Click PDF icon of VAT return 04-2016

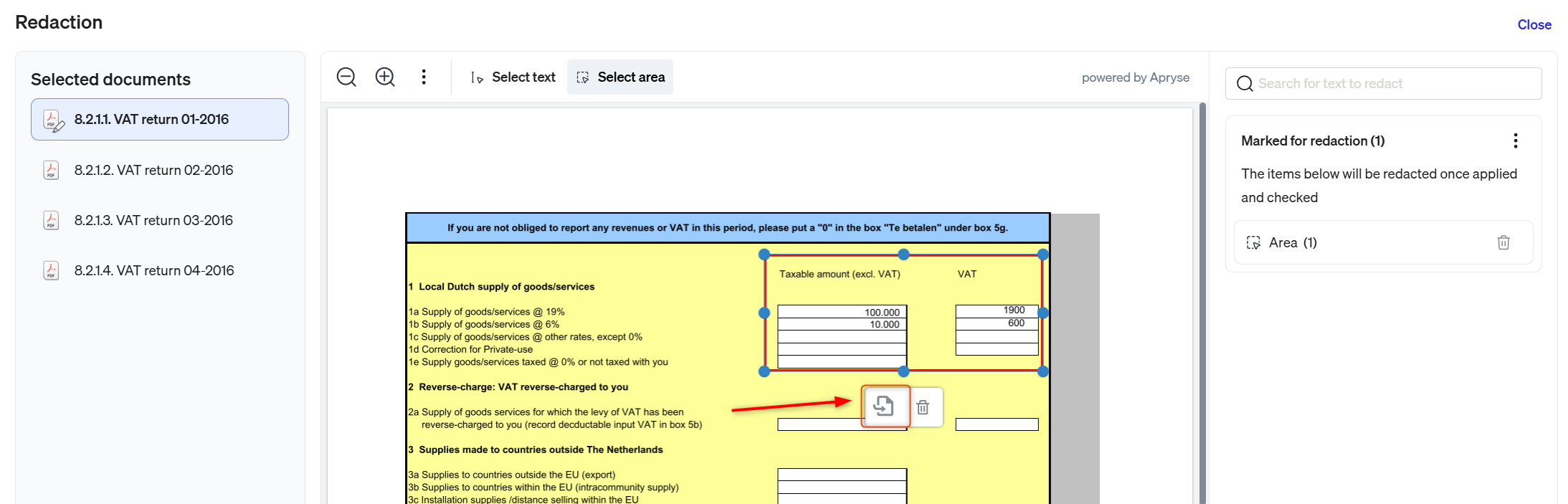tap(51, 270)
